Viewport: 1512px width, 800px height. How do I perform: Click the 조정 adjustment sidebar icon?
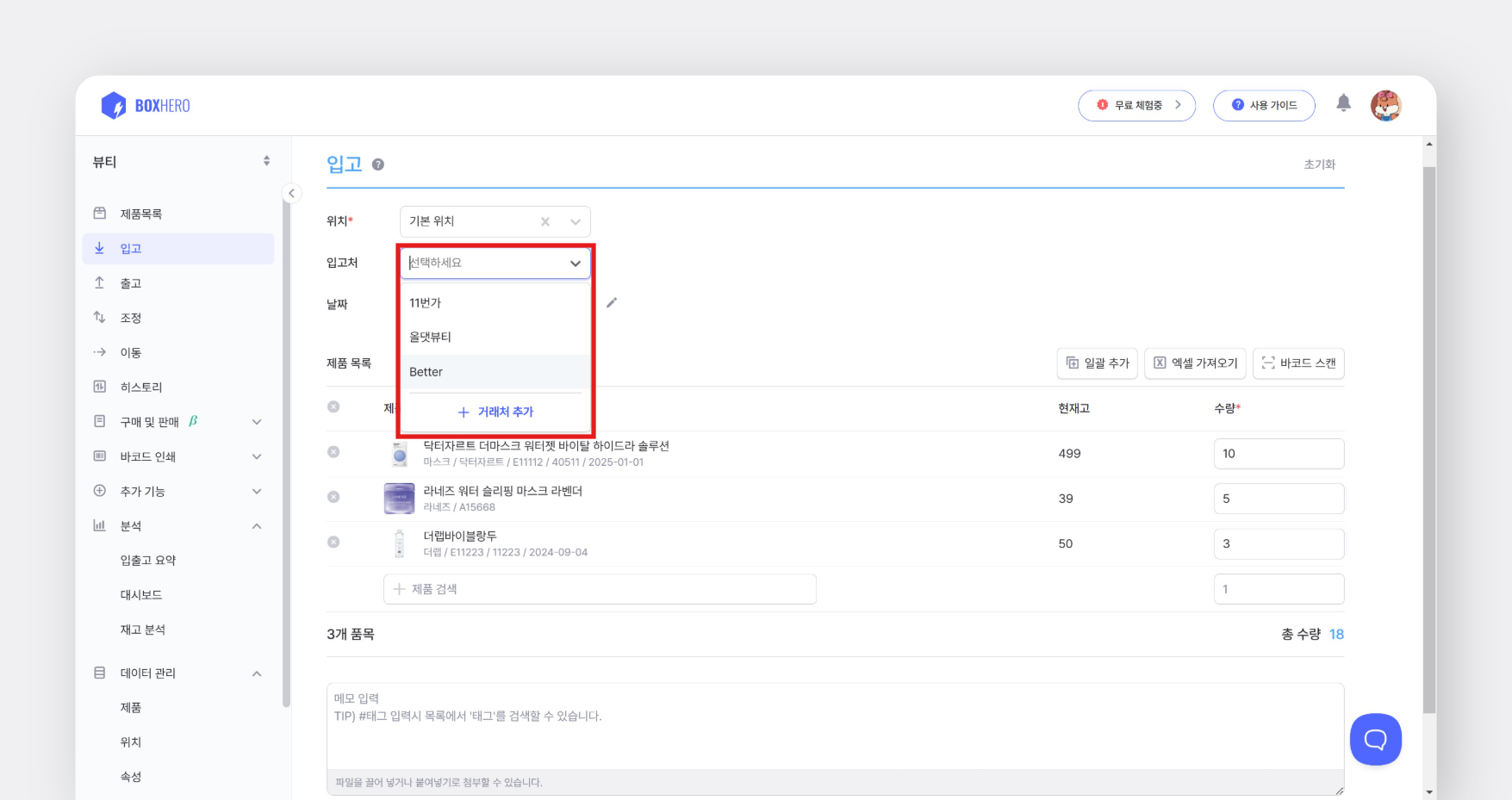point(99,317)
